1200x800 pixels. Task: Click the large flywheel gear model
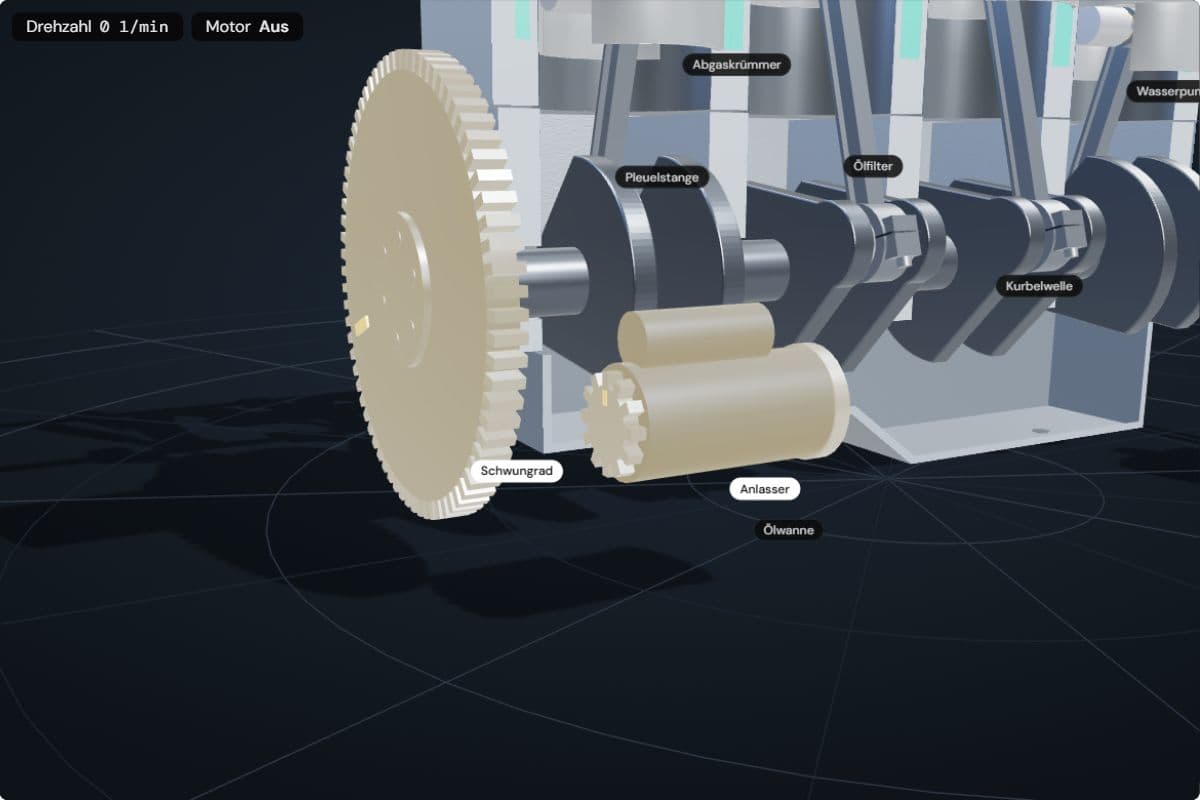click(x=433, y=285)
